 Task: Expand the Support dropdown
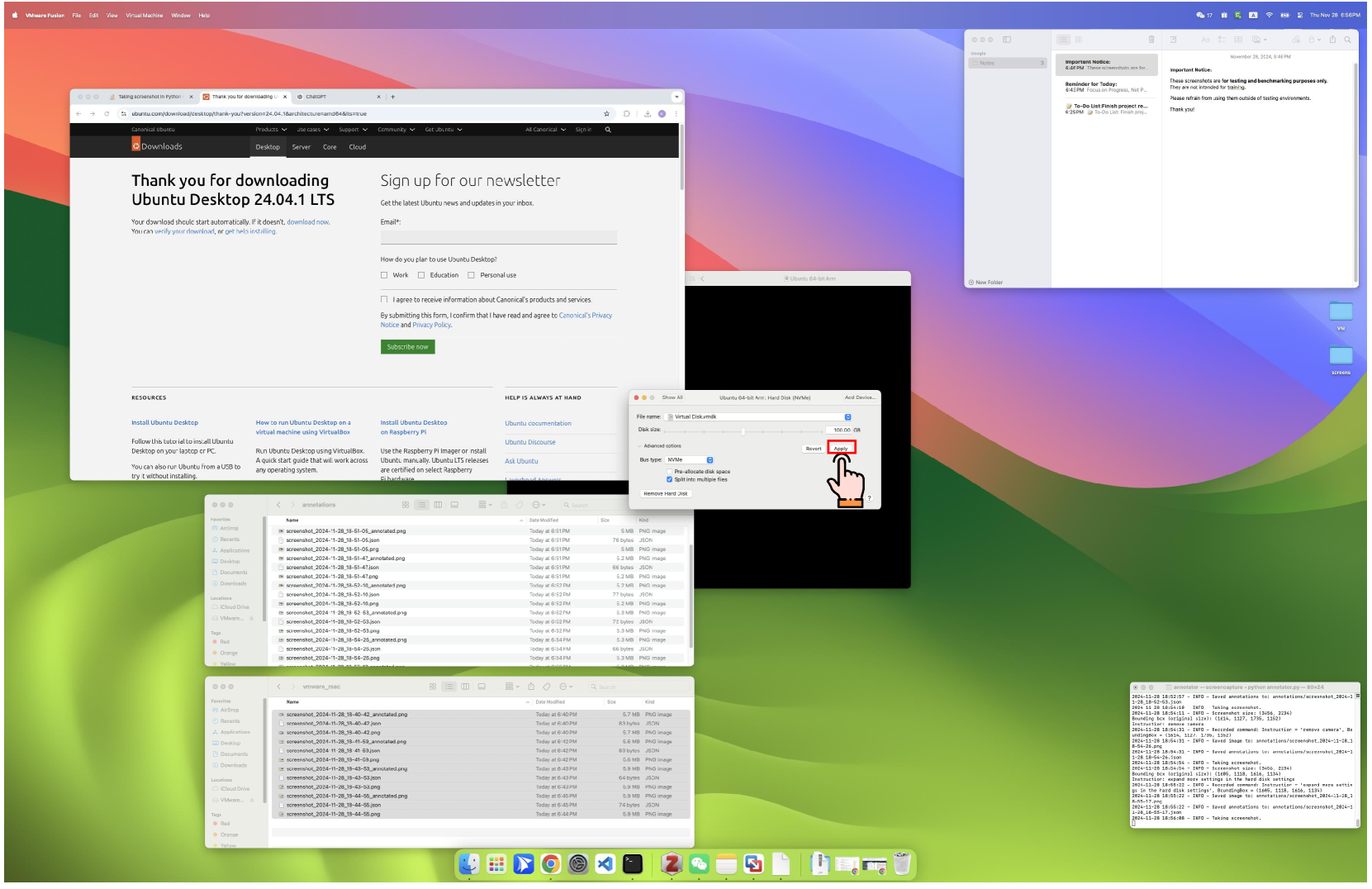353,130
